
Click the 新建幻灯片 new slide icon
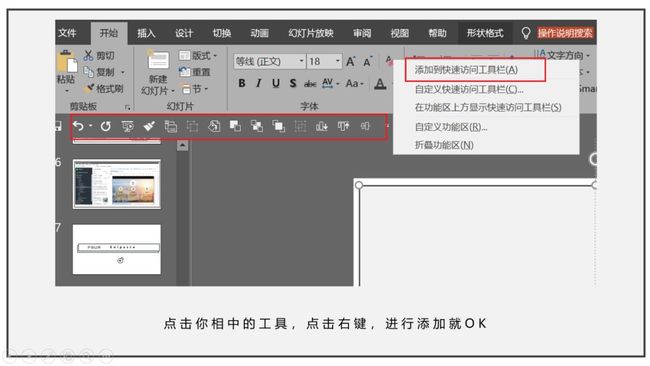158,61
